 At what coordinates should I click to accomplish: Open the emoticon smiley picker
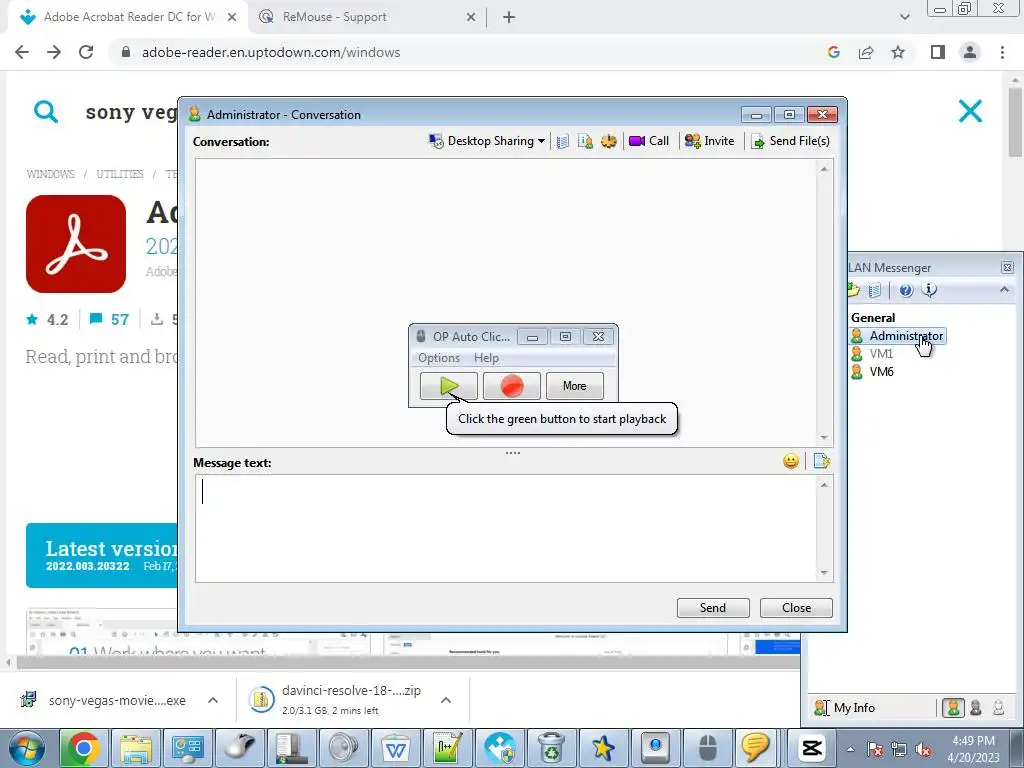tap(791, 462)
